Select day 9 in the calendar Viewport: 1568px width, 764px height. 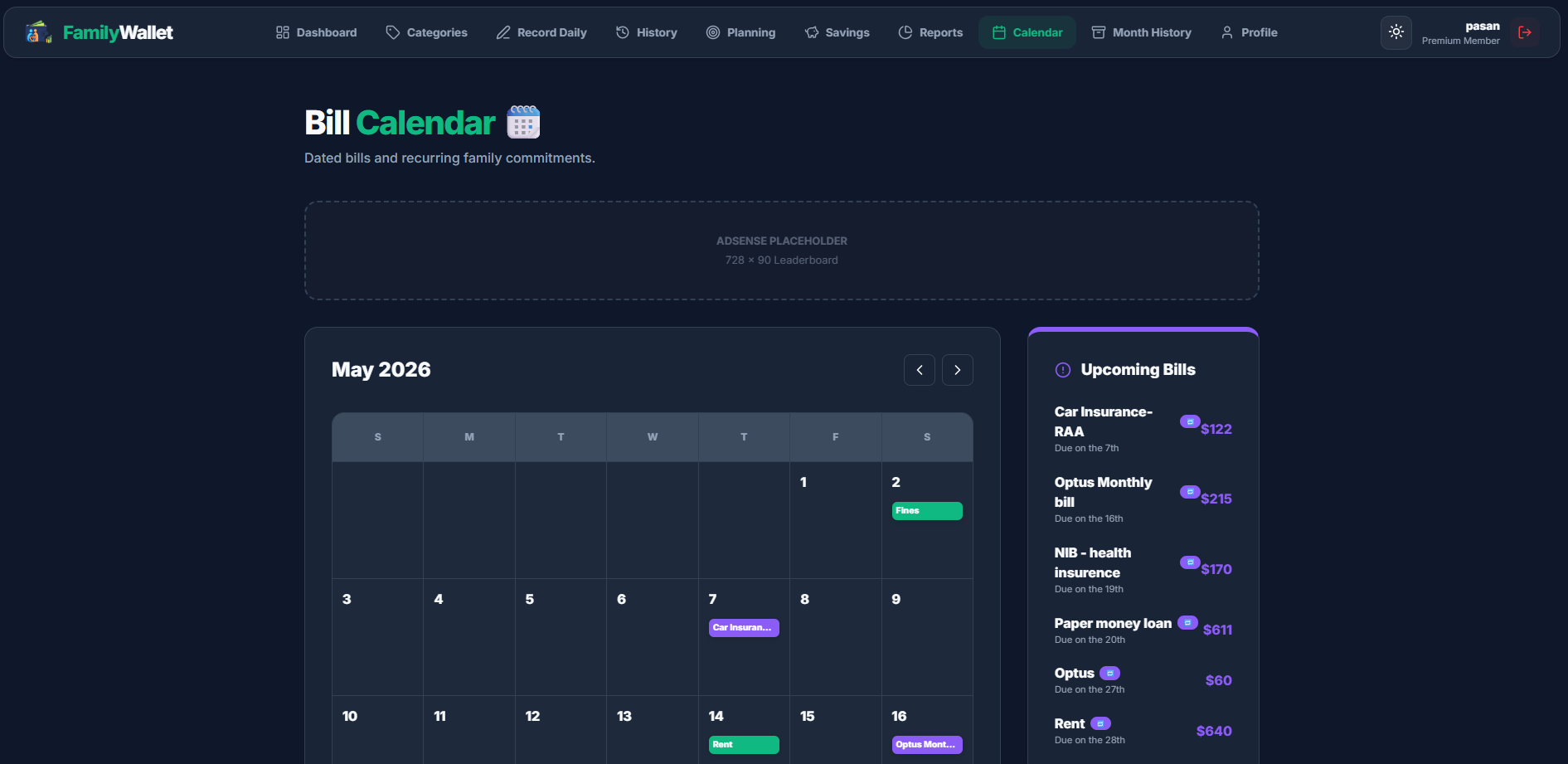pos(927,637)
